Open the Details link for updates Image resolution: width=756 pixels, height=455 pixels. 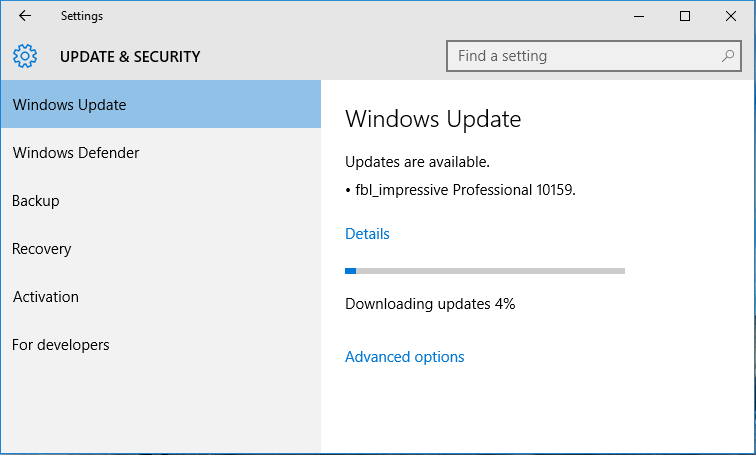coord(367,234)
